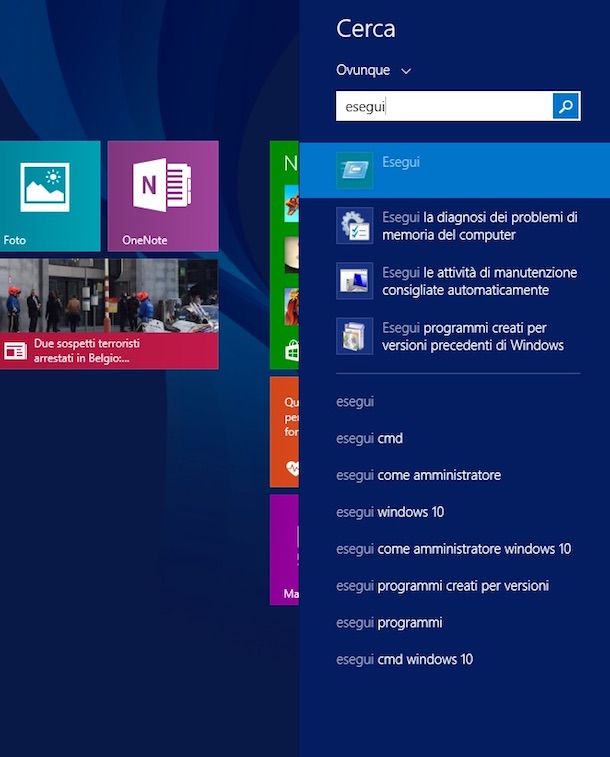Click the program compatibility icon
The height and width of the screenshot is (757, 610).
tap(355, 336)
